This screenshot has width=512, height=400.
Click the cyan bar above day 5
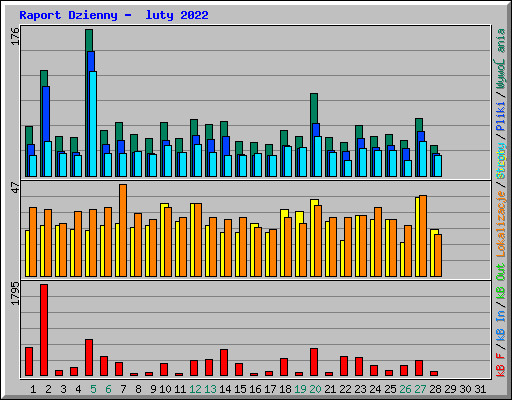pos(93,124)
